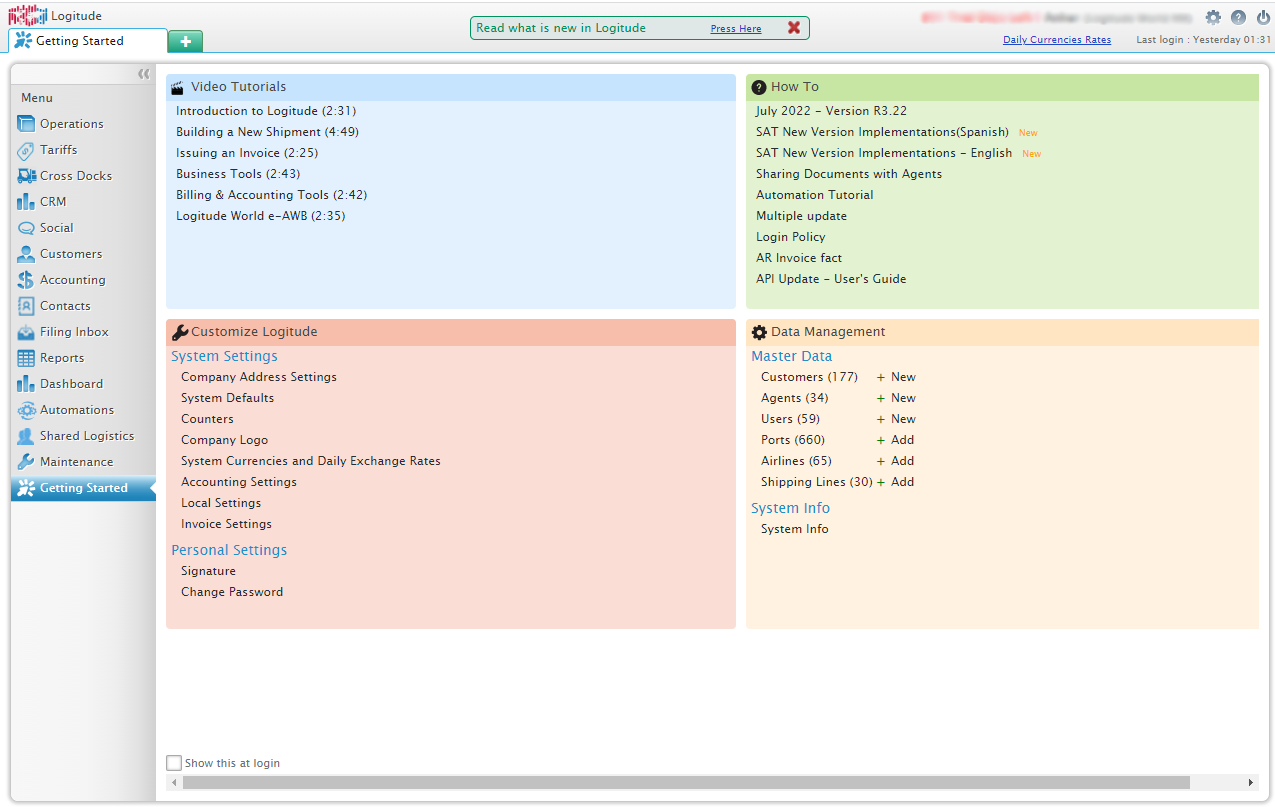Image resolution: width=1275 pixels, height=807 pixels.
Task: Click the Dashboard bar chart icon
Action: click(x=26, y=384)
